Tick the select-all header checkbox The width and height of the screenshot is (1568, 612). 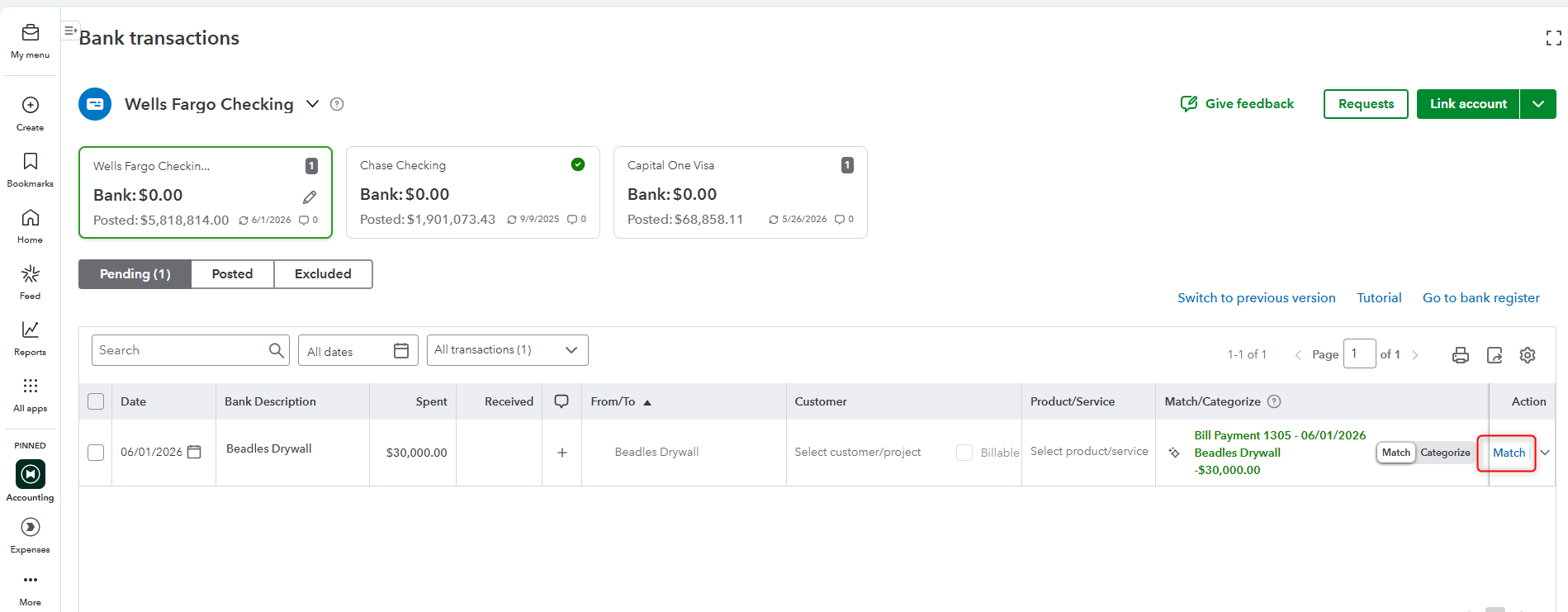tap(96, 401)
